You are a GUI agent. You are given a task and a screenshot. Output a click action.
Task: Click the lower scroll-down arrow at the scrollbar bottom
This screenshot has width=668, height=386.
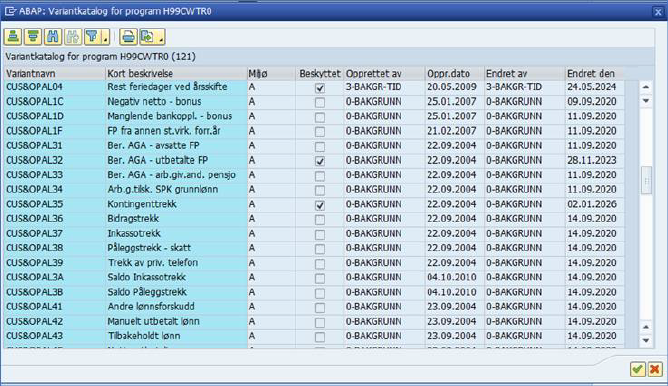(646, 340)
